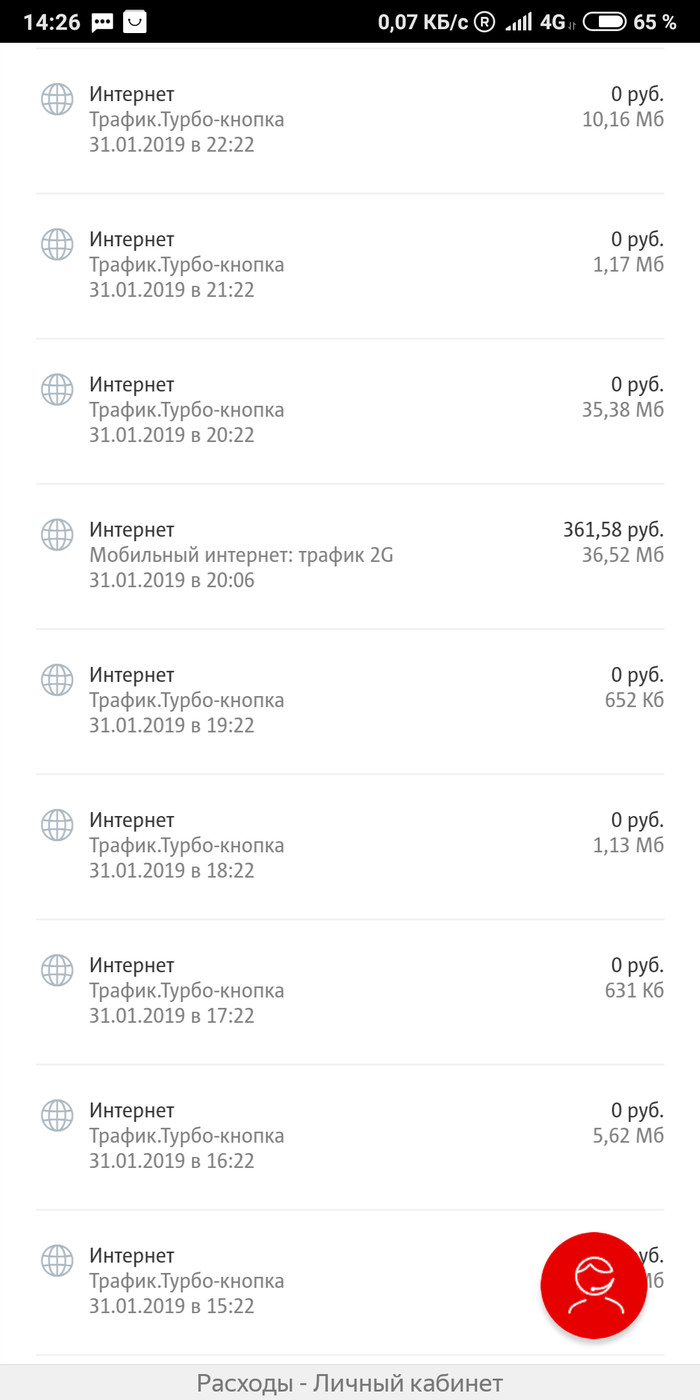700x1400 pixels.
Task: Open entry dated 31.01.2019 в 15:22
Action: [171, 1306]
